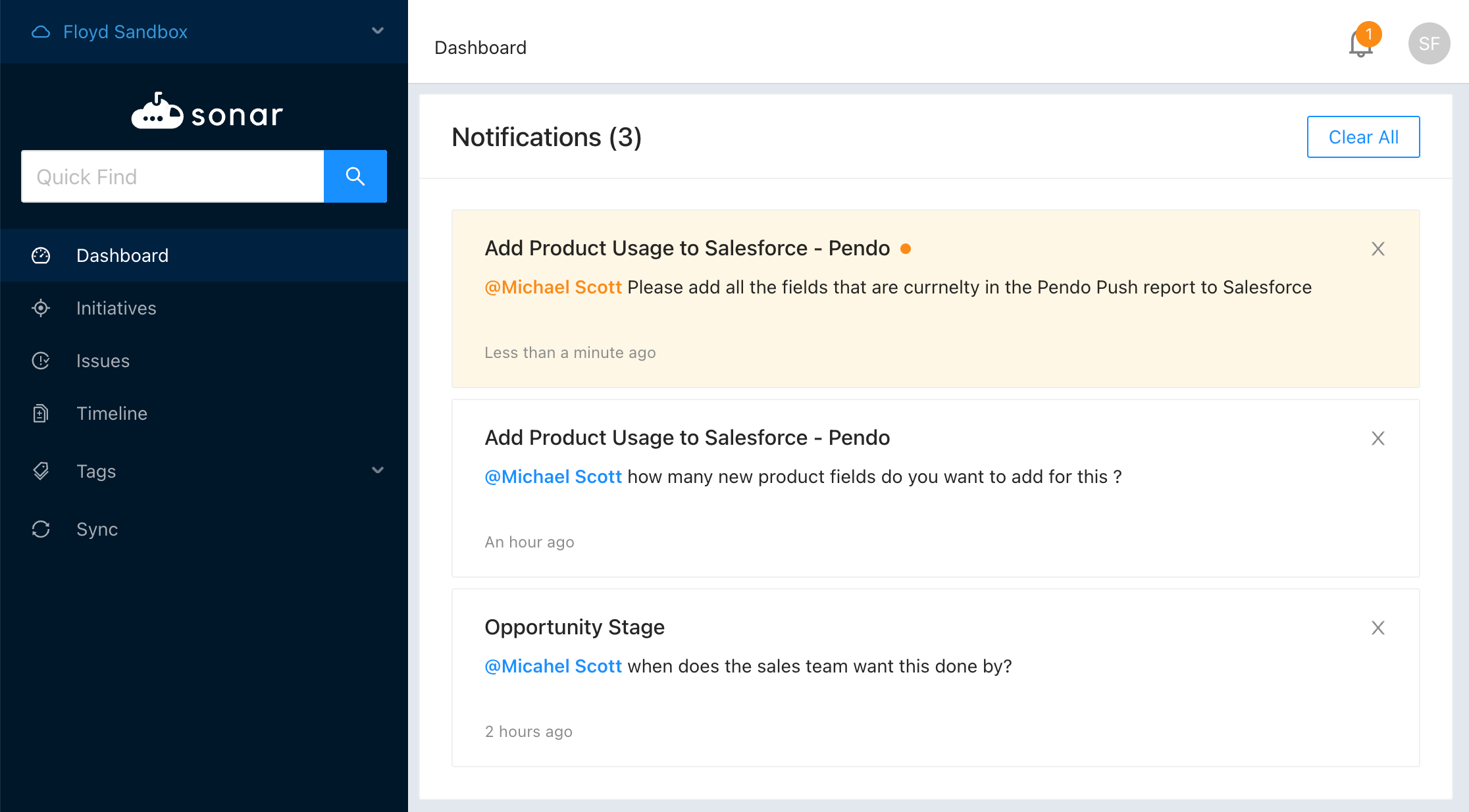Dismiss the unread Pendo notification from a minute ago

pos(1378,249)
